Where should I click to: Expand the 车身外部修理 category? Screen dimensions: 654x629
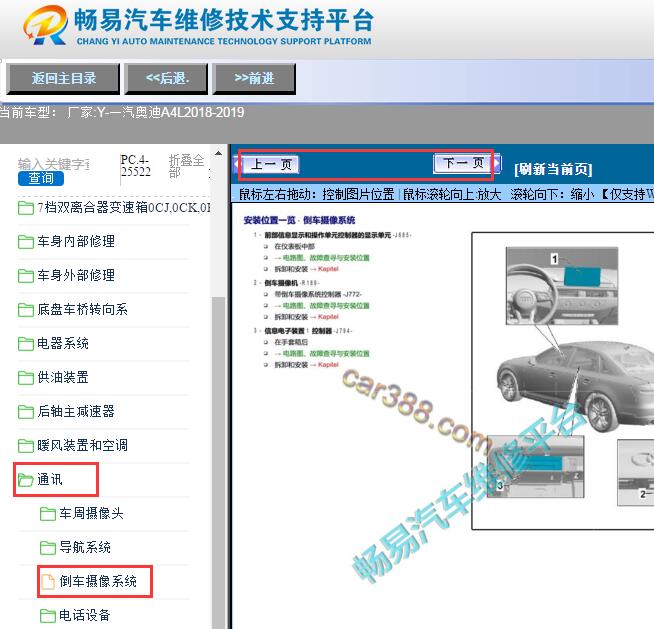click(76, 275)
